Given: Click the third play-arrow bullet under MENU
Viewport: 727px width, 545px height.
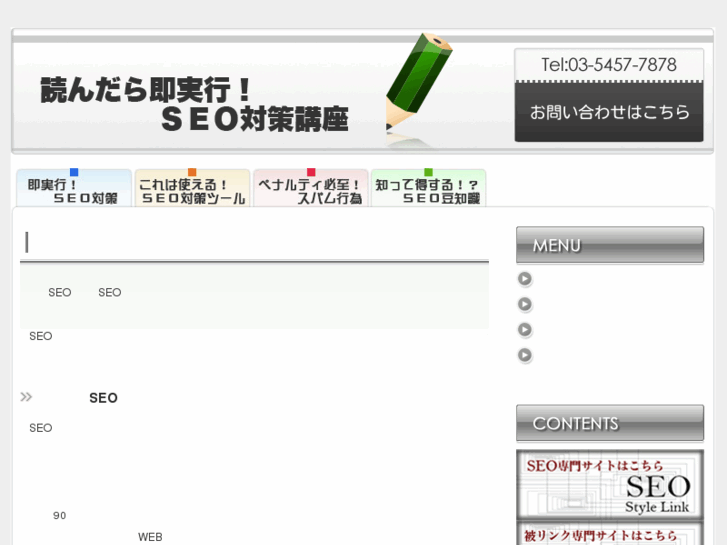Looking at the screenshot, I should click(x=525, y=330).
